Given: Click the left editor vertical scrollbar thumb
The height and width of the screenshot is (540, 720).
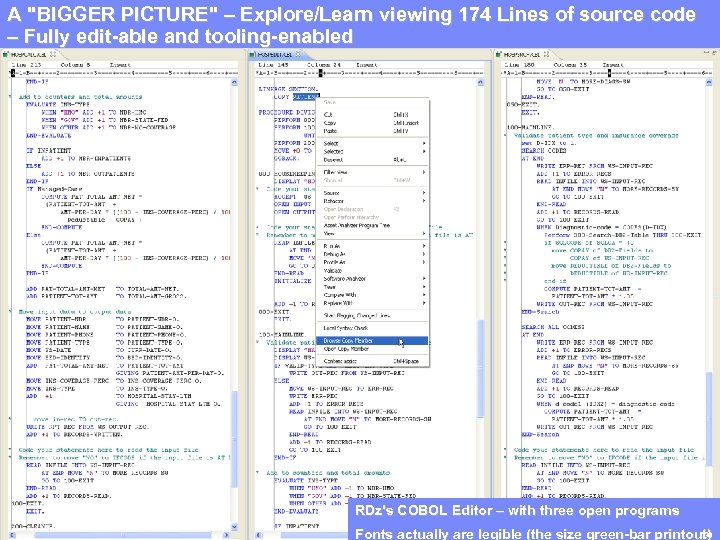Looking at the screenshot, I should (x=234, y=439).
